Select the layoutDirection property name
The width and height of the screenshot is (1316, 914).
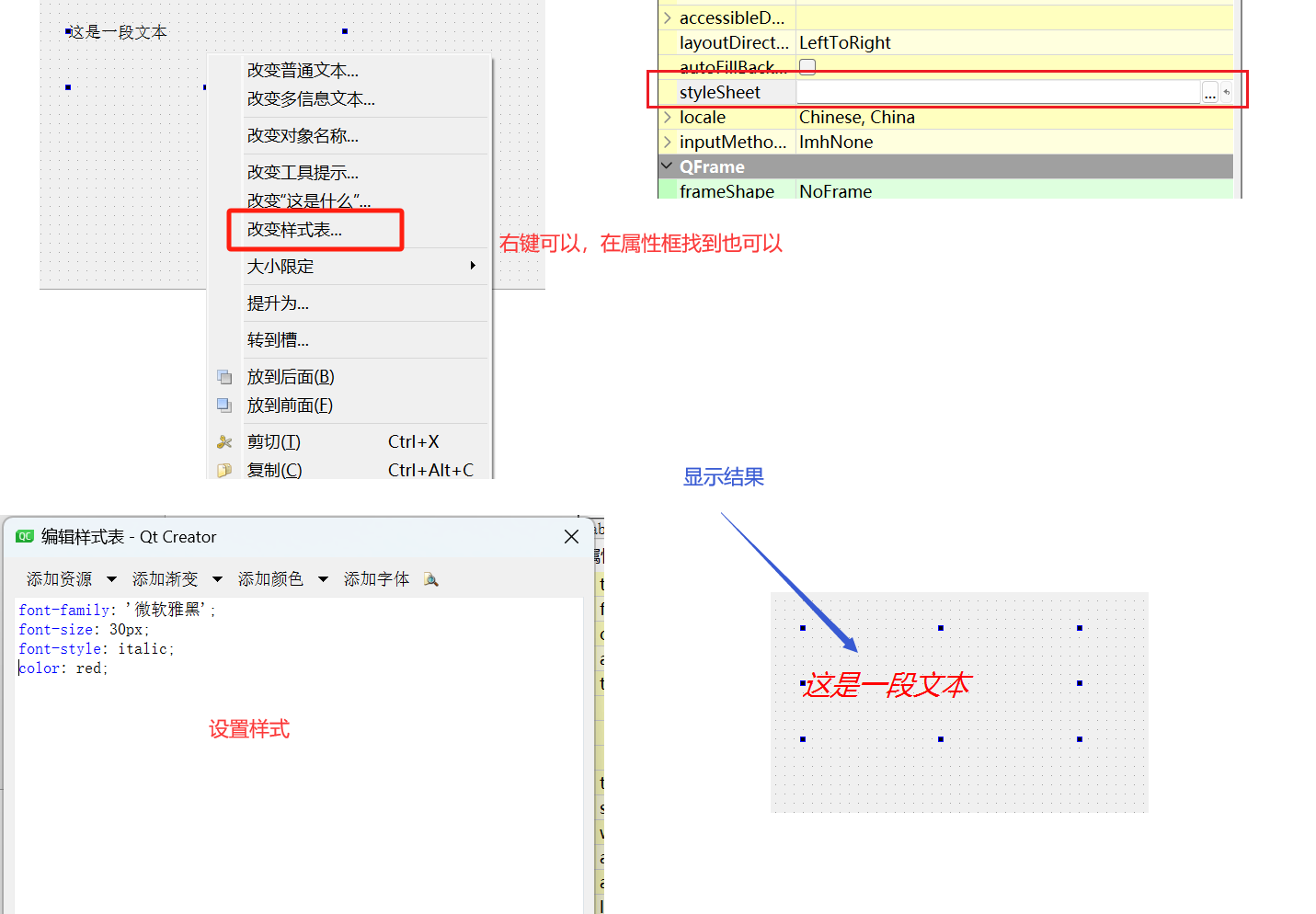coord(734,42)
